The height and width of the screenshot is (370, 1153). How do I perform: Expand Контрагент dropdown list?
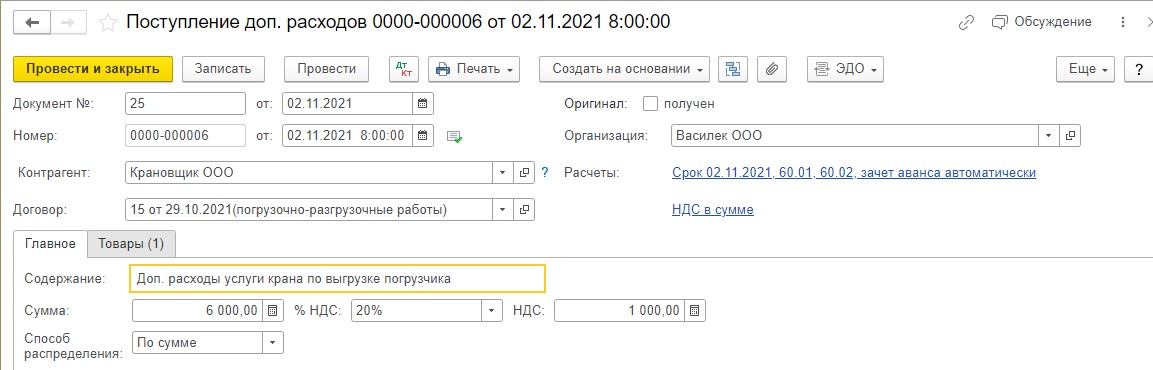point(502,173)
